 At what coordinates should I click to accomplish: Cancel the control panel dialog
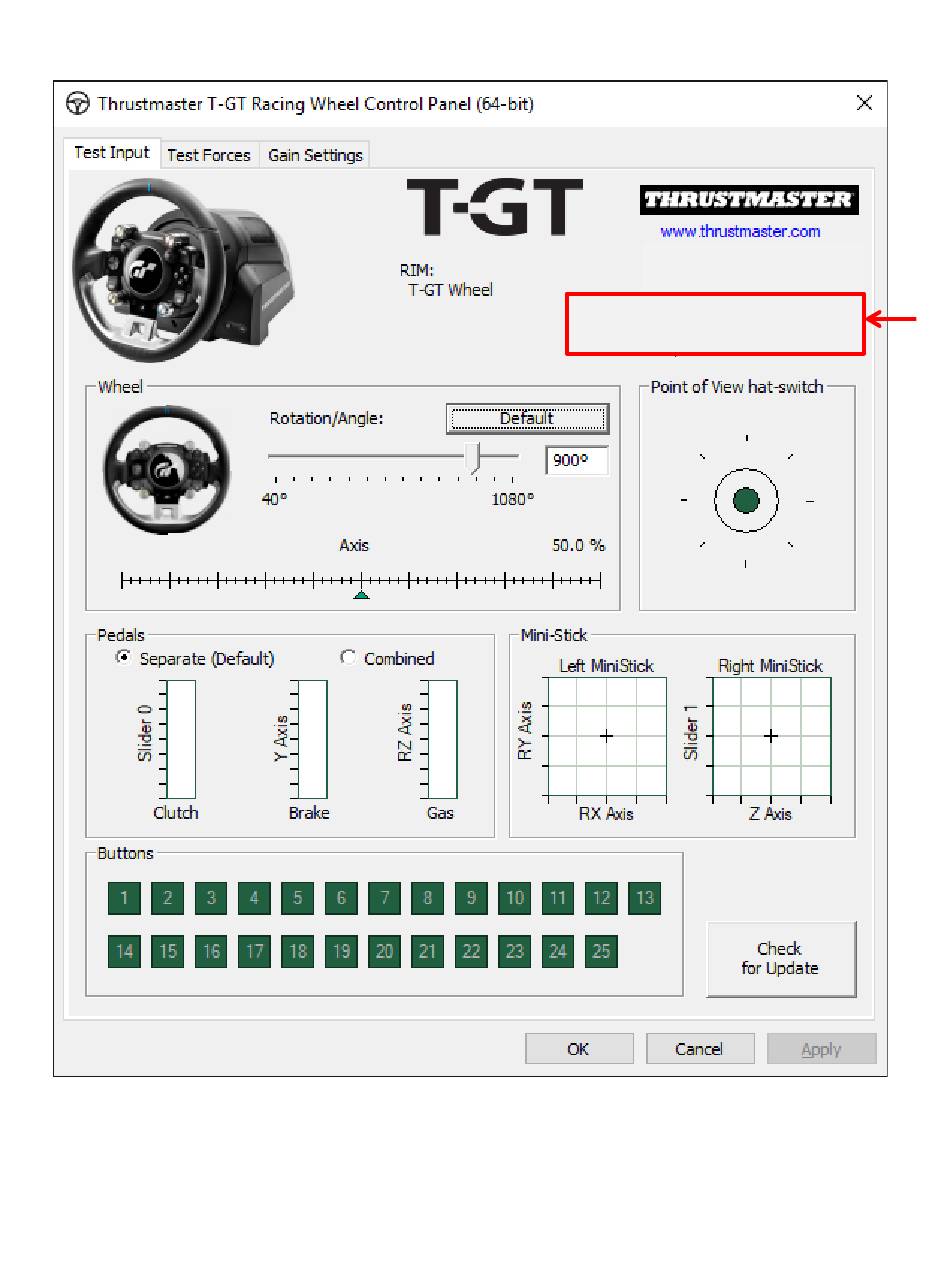(x=699, y=1049)
